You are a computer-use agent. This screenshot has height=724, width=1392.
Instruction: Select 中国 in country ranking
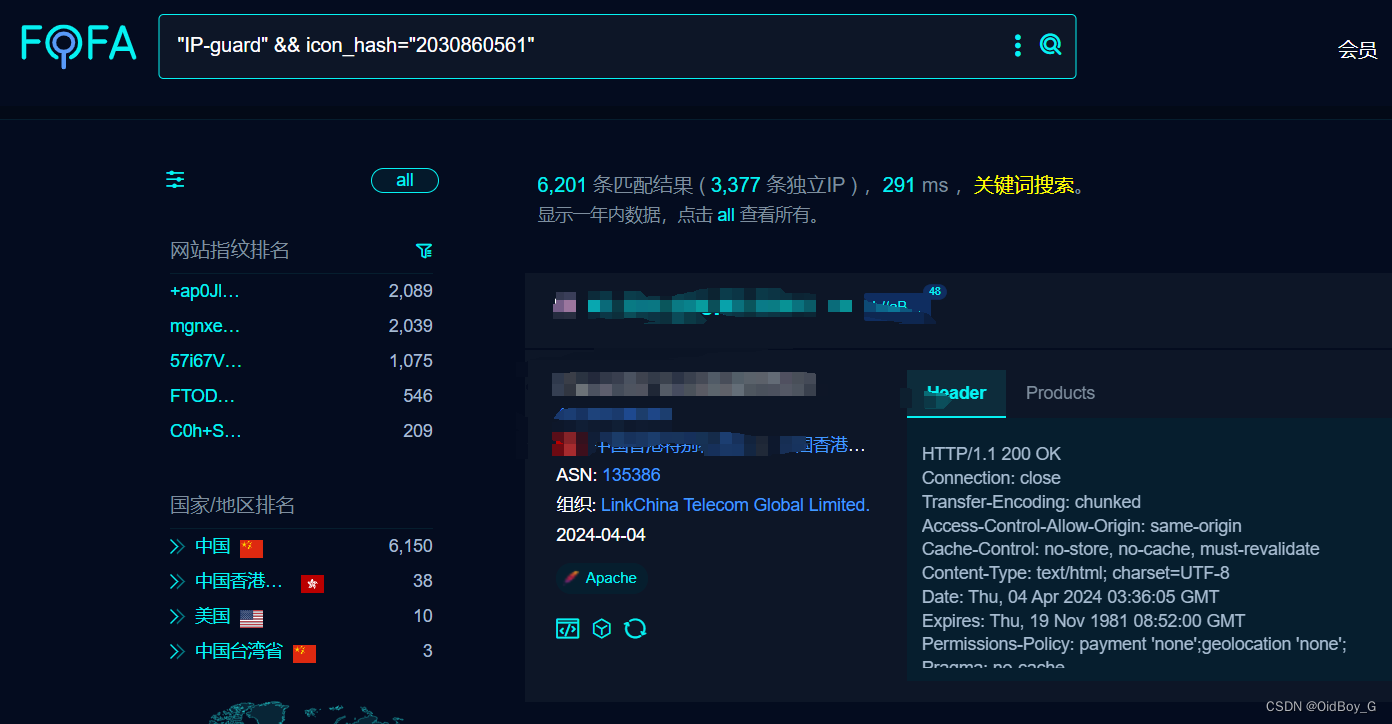(213, 546)
